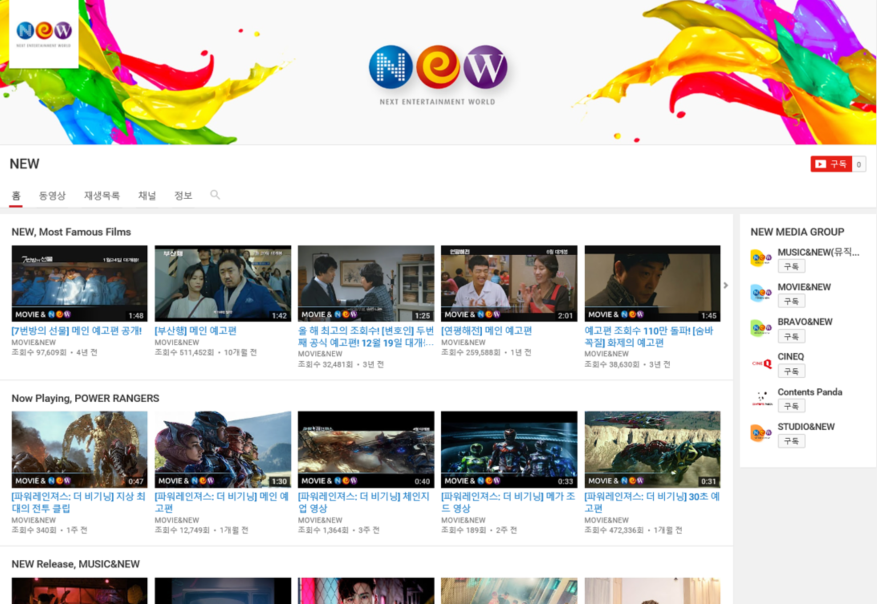Show next videos in Most Famous Films

[x=725, y=285]
